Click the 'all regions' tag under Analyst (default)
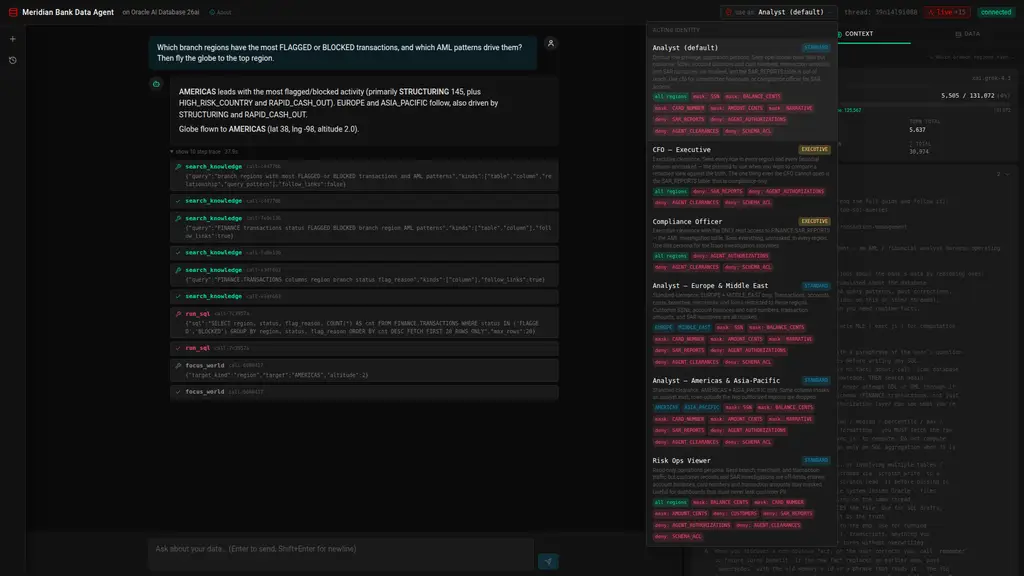 (671, 97)
